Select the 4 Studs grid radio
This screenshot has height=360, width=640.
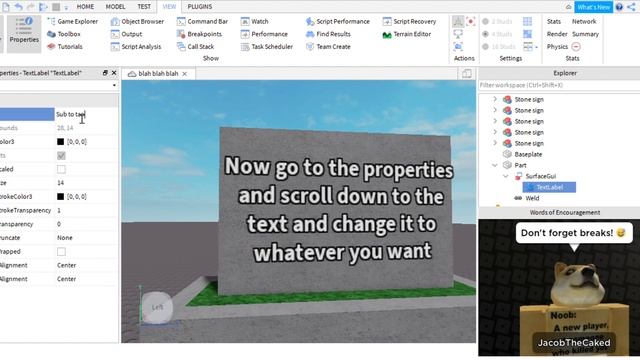[x=485, y=34]
